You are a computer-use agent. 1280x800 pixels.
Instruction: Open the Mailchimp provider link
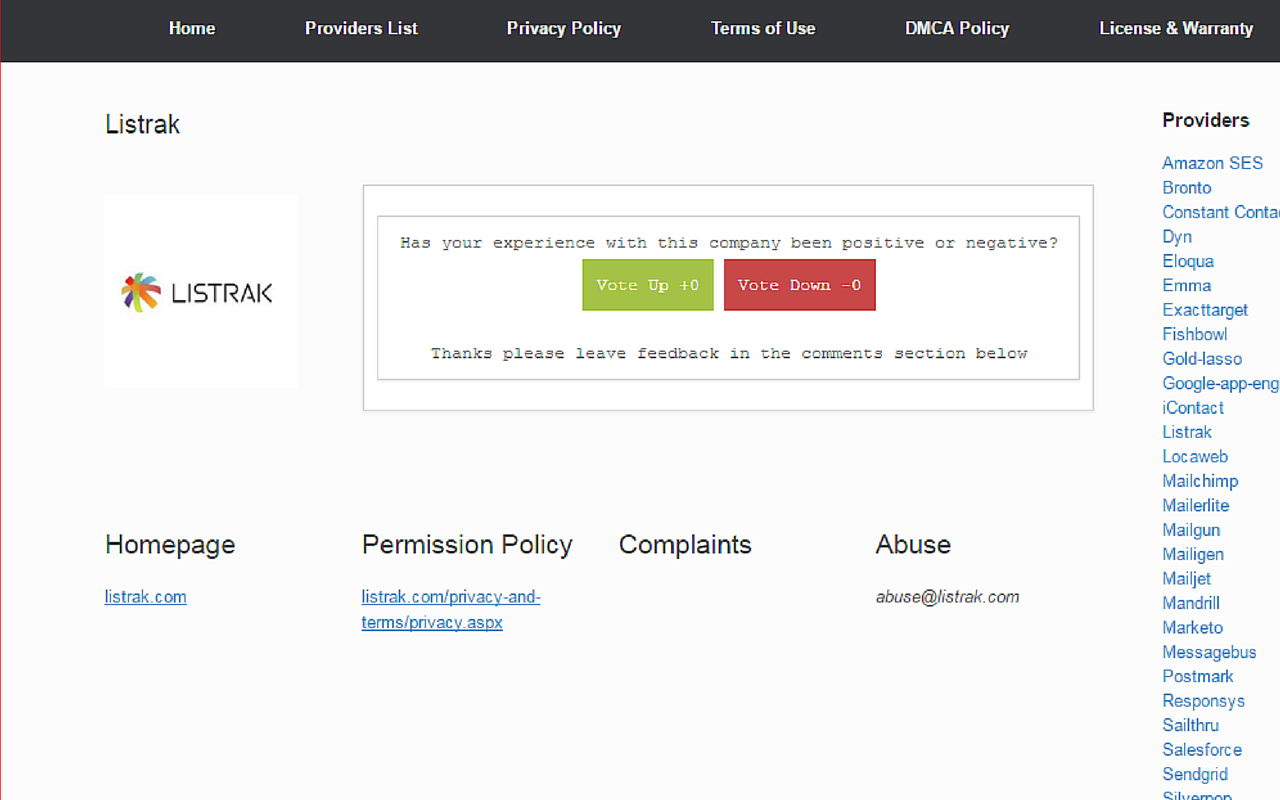[1200, 481]
